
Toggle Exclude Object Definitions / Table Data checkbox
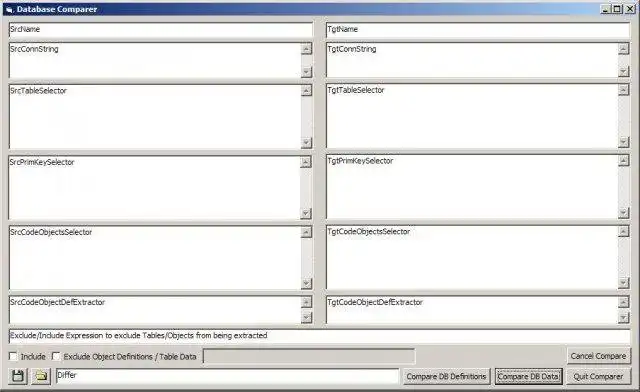tap(56, 356)
